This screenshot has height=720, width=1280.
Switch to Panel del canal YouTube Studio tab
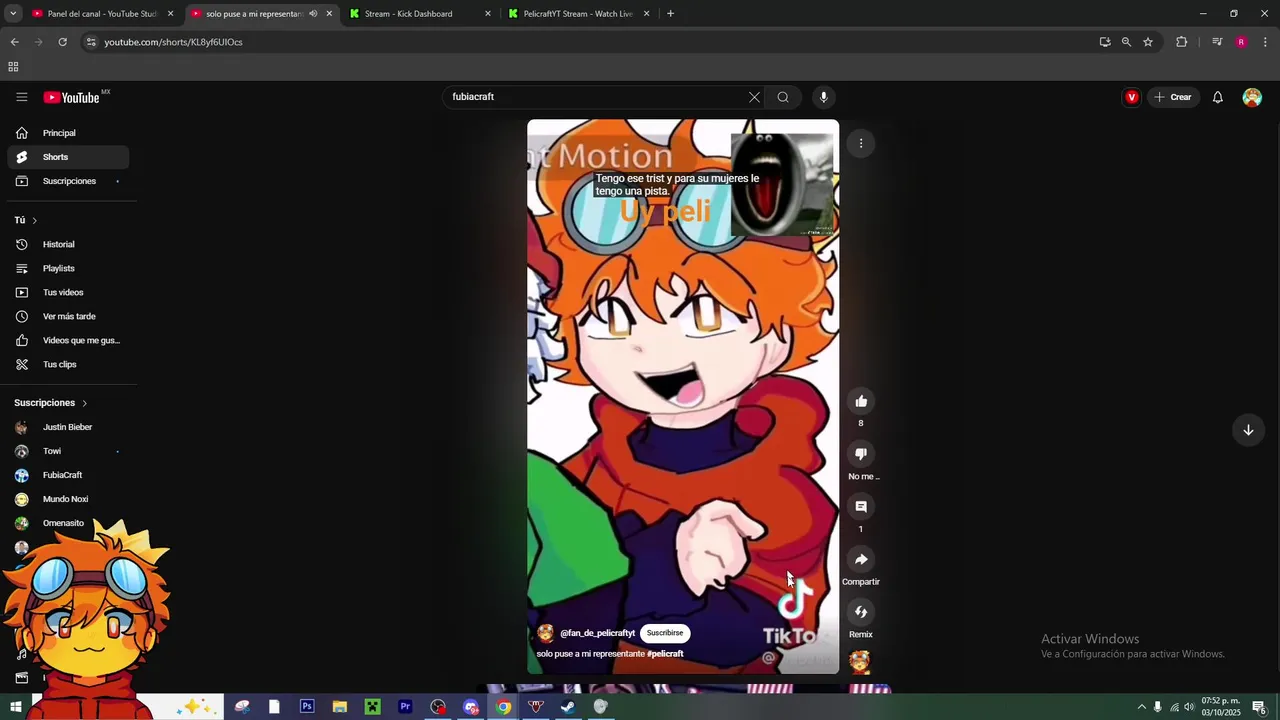click(x=103, y=14)
